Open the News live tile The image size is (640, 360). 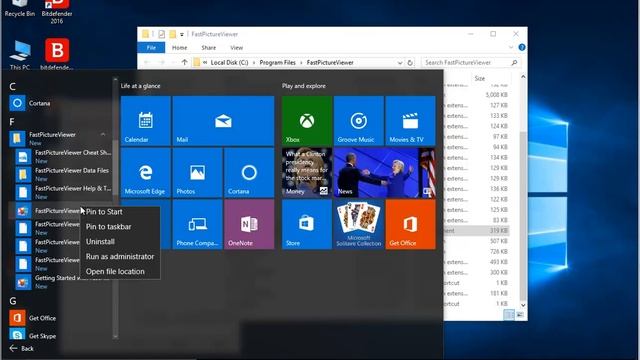(x=384, y=173)
